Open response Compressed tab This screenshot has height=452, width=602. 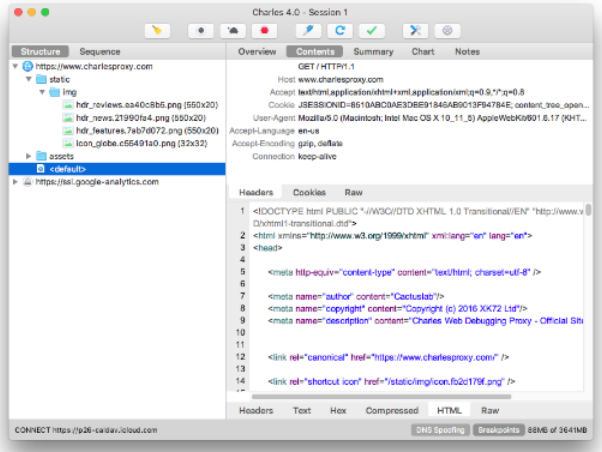coord(392,411)
